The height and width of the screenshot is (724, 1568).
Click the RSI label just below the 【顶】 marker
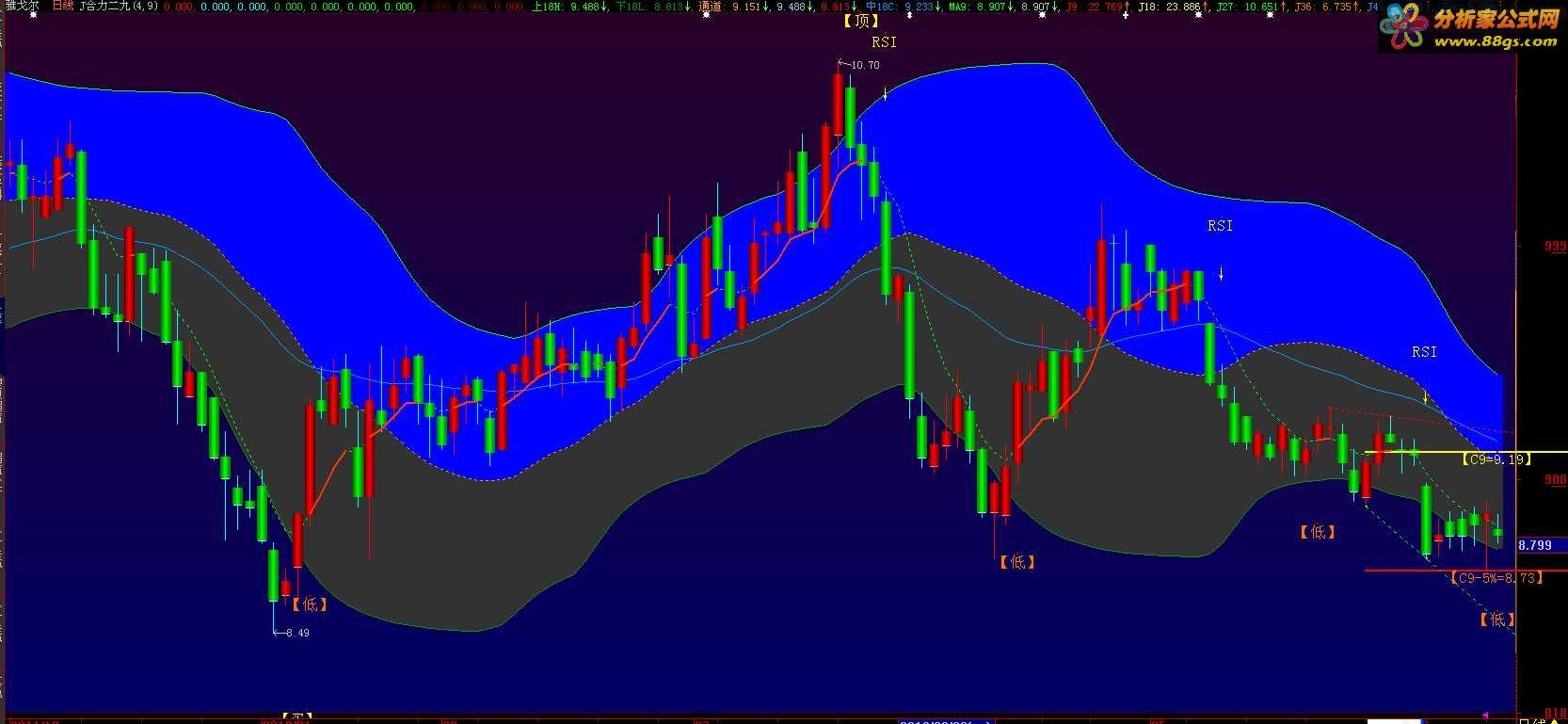[x=884, y=41]
